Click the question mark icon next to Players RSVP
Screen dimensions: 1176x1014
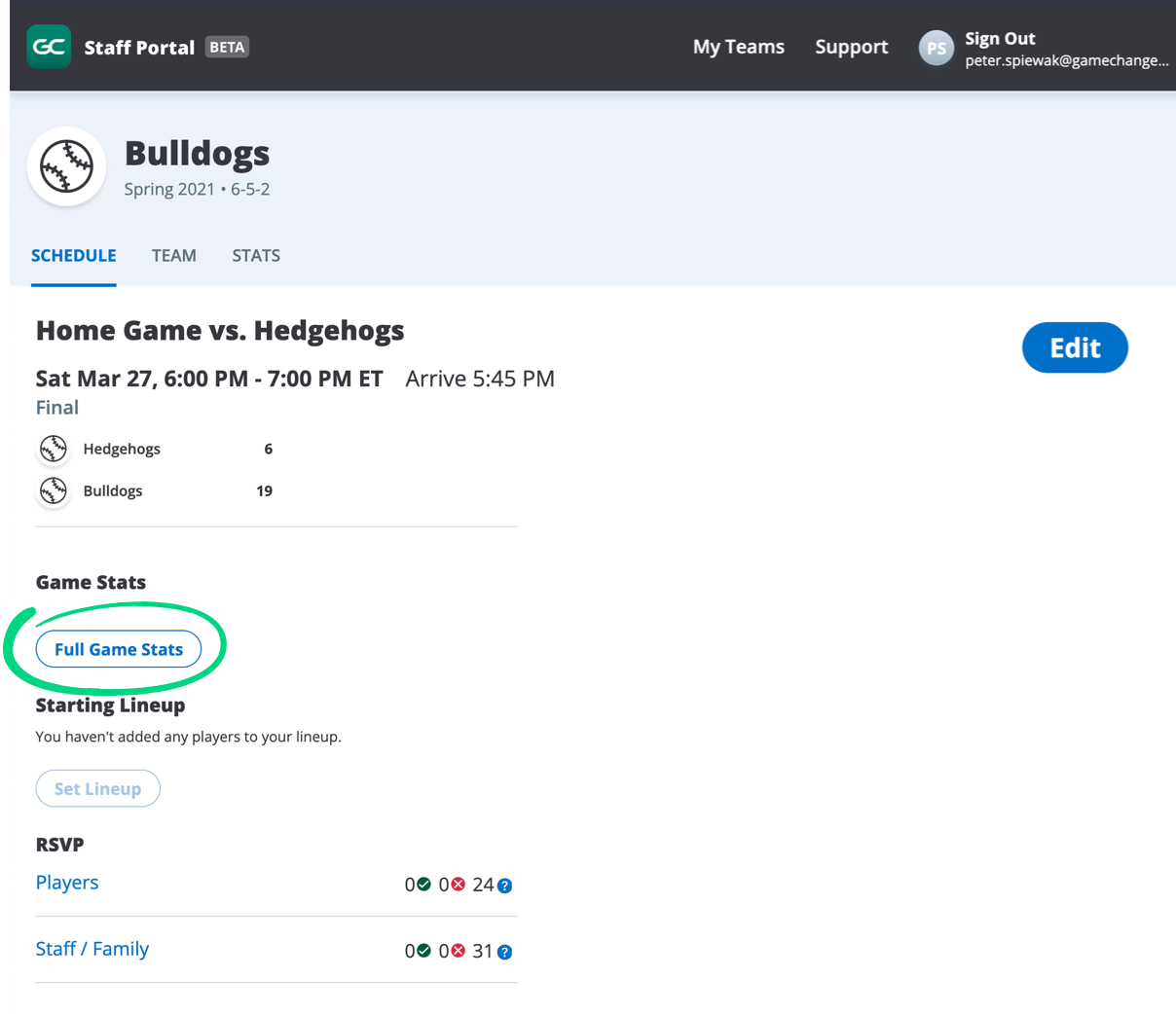(x=503, y=885)
